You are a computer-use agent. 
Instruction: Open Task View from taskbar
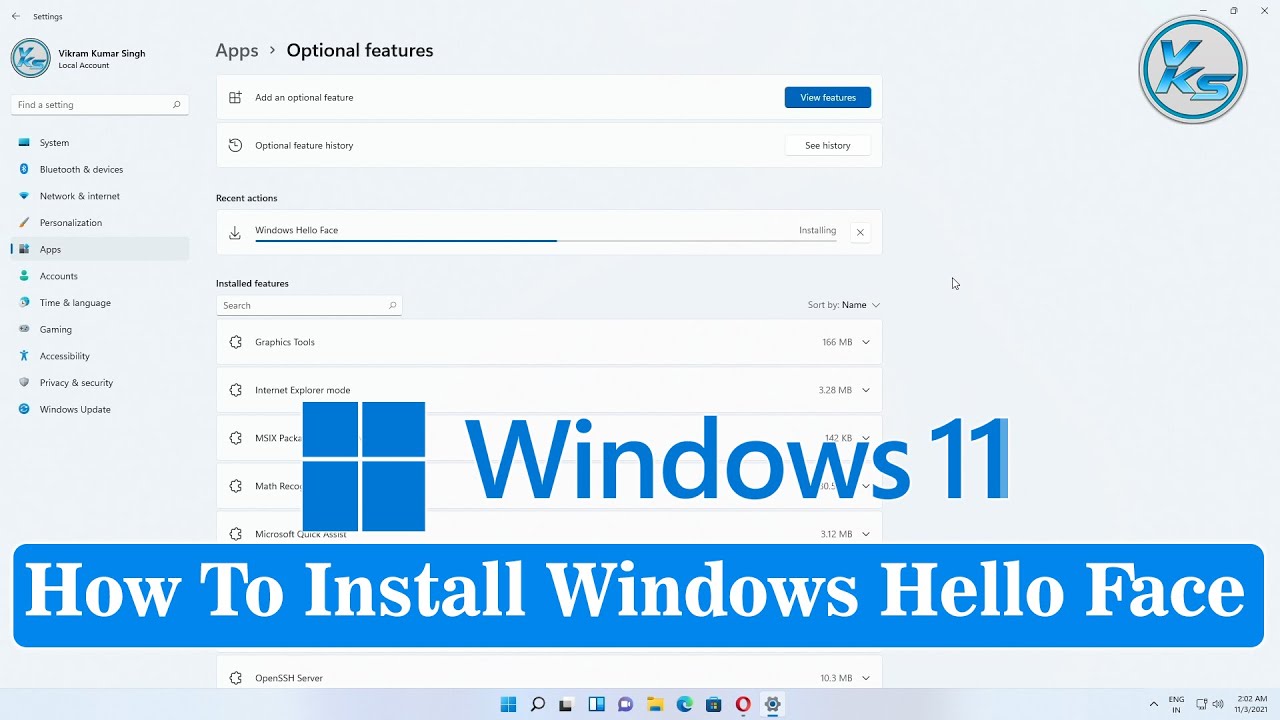tap(566, 704)
